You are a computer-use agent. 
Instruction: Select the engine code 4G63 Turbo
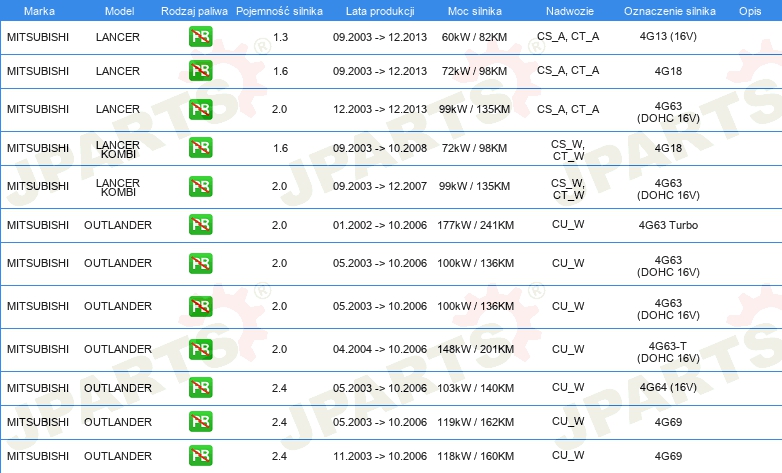668,225
